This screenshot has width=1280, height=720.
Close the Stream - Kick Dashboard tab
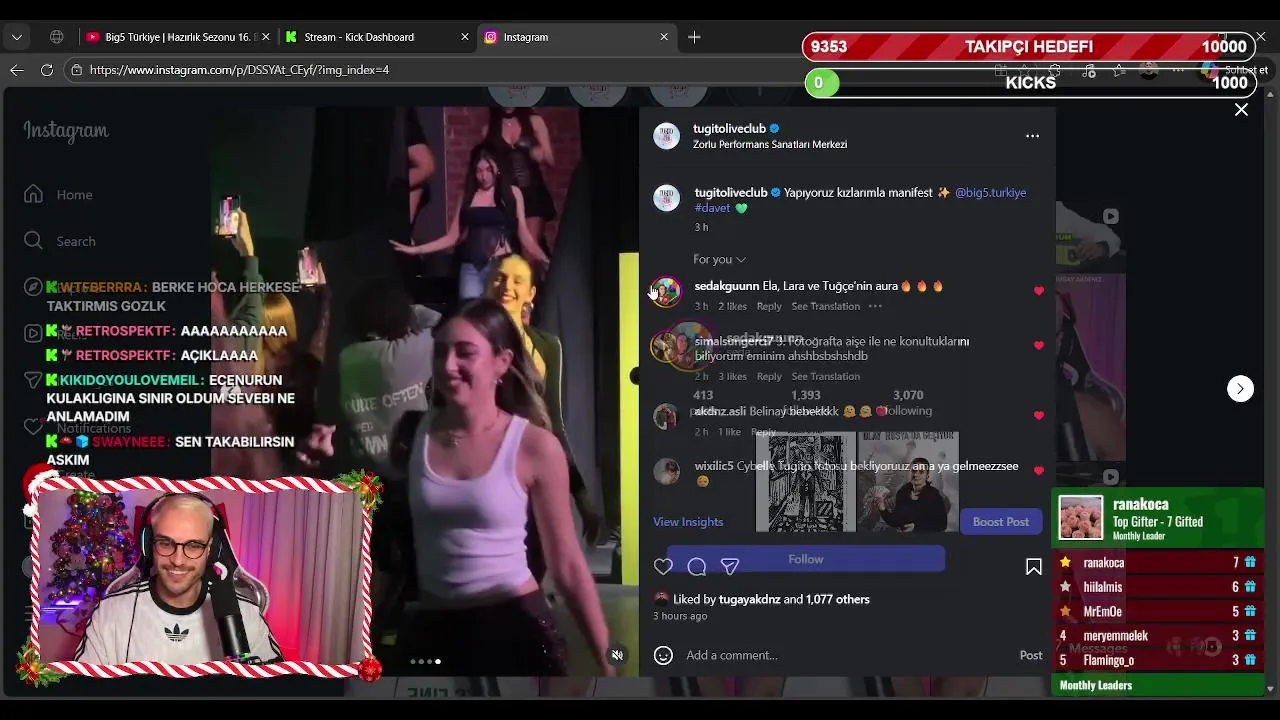point(465,37)
